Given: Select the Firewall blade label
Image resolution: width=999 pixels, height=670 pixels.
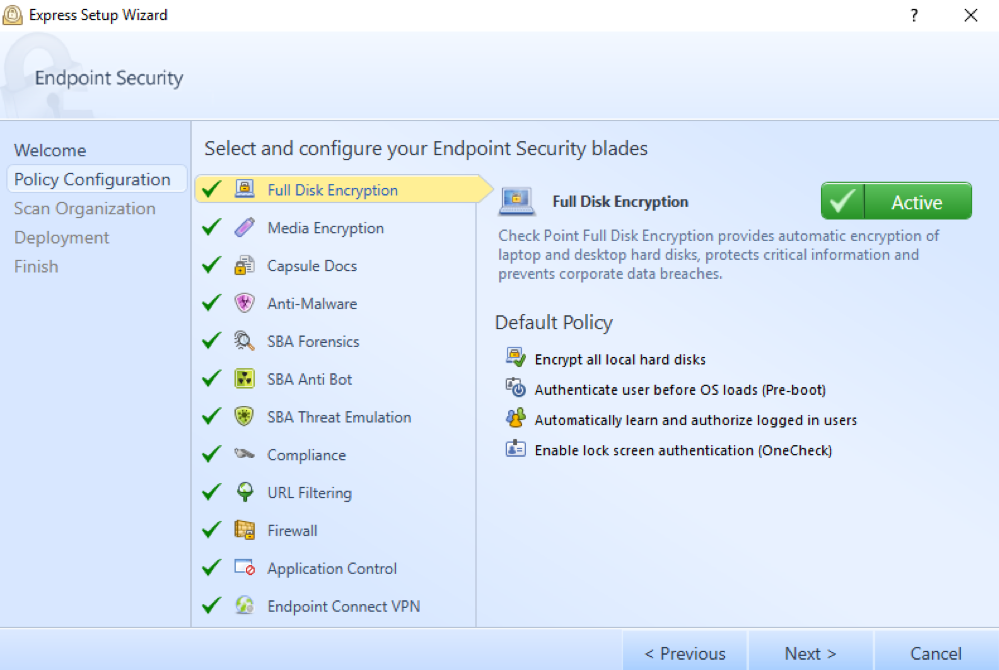Looking at the screenshot, I should (292, 531).
